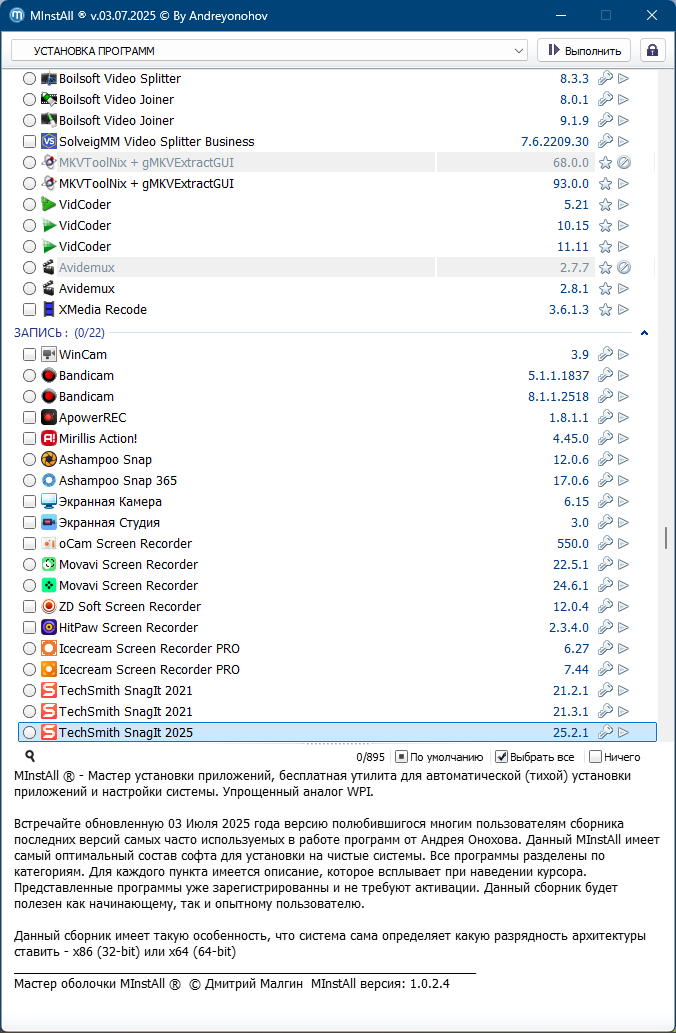
Task: Click the Экранная Камера app icon
Action: 49,501
